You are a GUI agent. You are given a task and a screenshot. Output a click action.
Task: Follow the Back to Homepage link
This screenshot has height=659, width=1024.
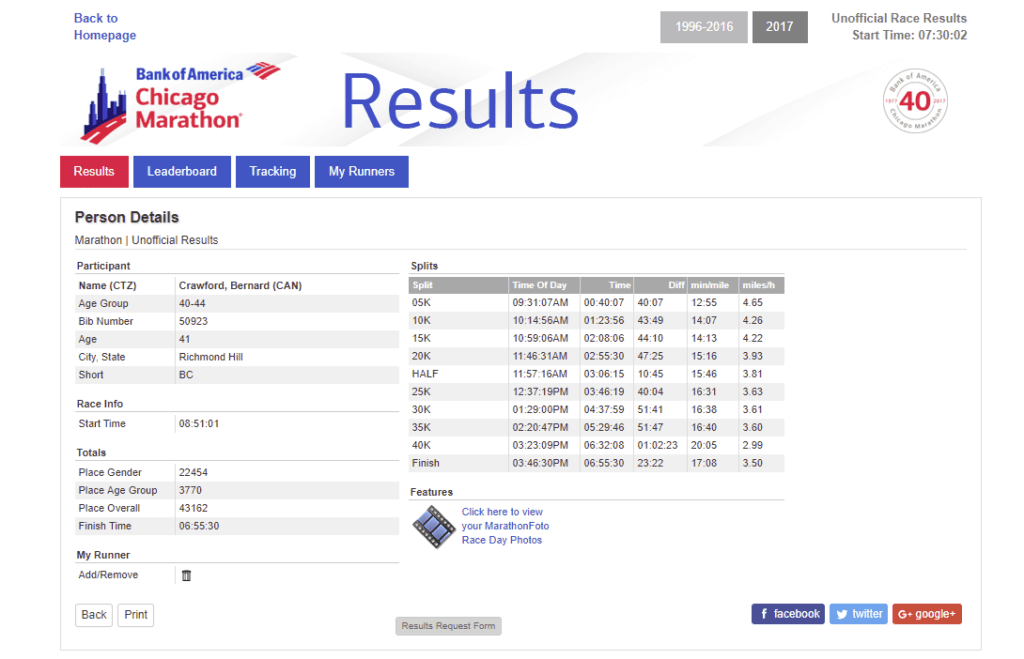[x=104, y=27]
